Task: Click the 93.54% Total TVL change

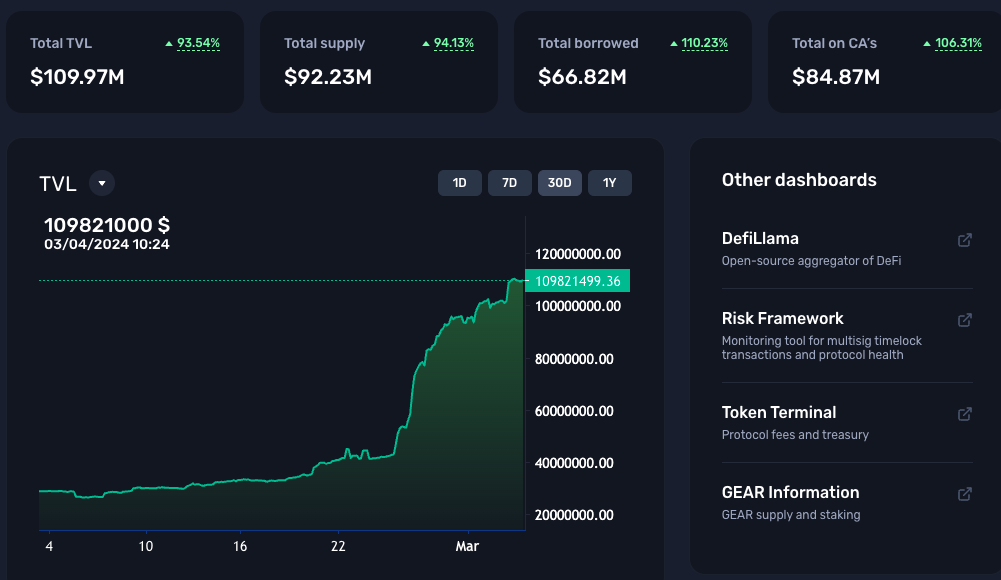Action: point(198,44)
